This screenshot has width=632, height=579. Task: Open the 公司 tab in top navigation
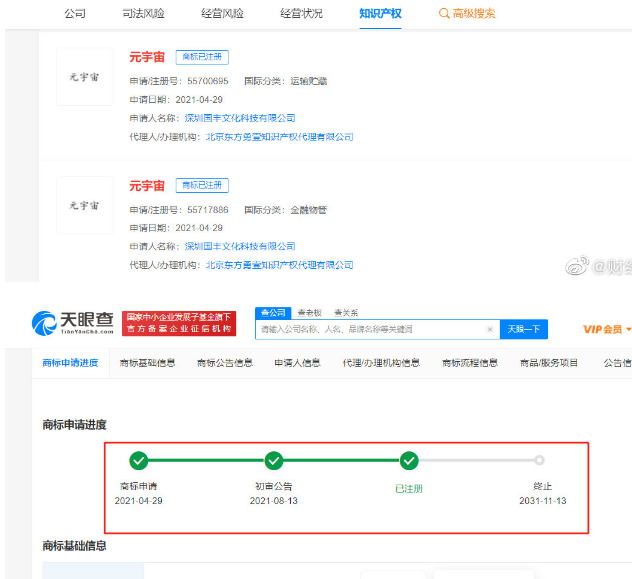tap(75, 14)
